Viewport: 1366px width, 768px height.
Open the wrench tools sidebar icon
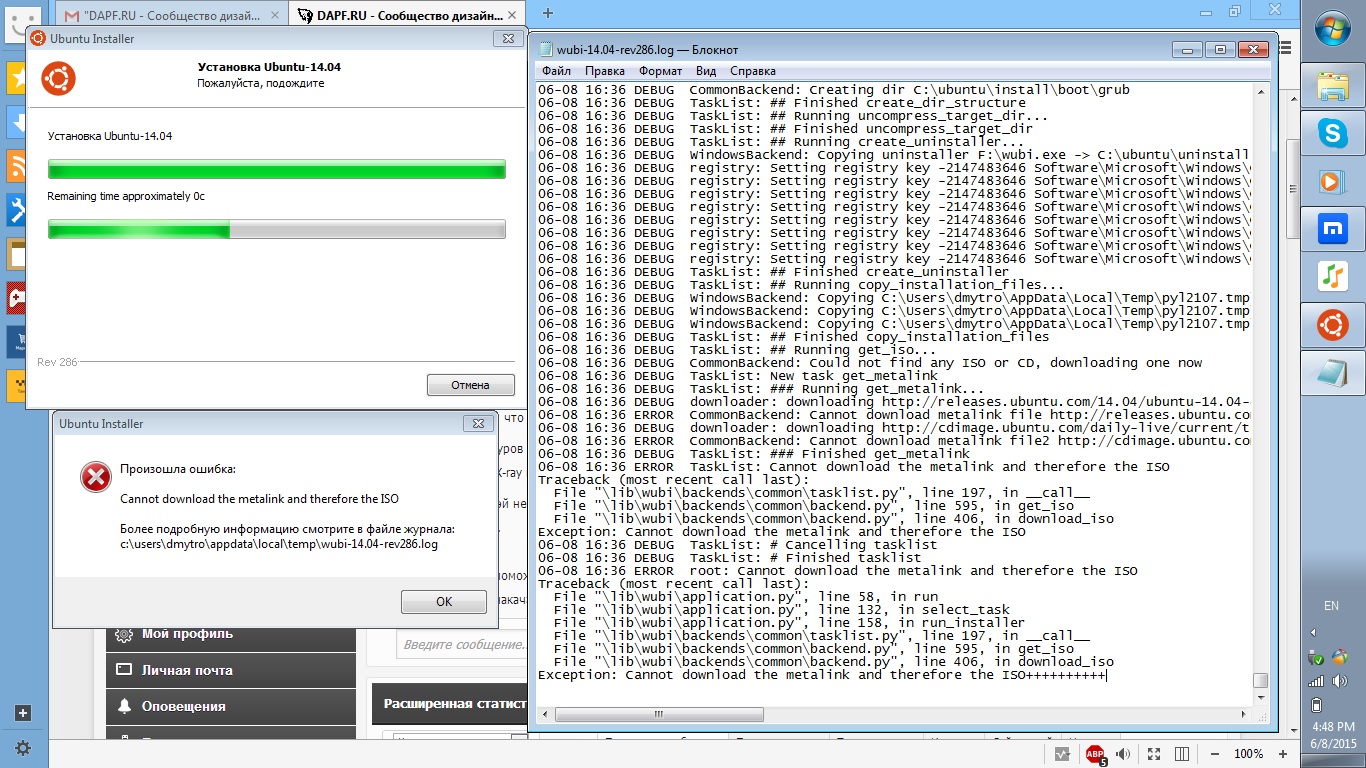coord(16,209)
